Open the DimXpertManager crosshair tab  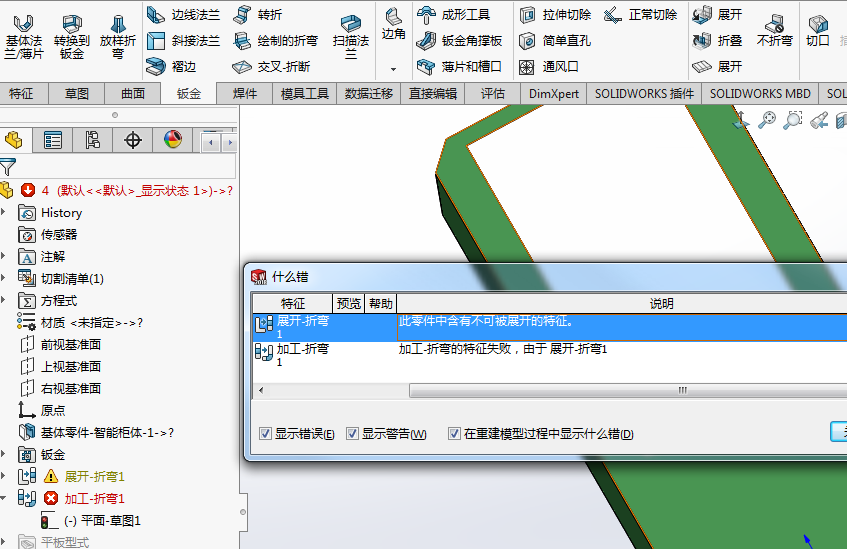pos(132,140)
